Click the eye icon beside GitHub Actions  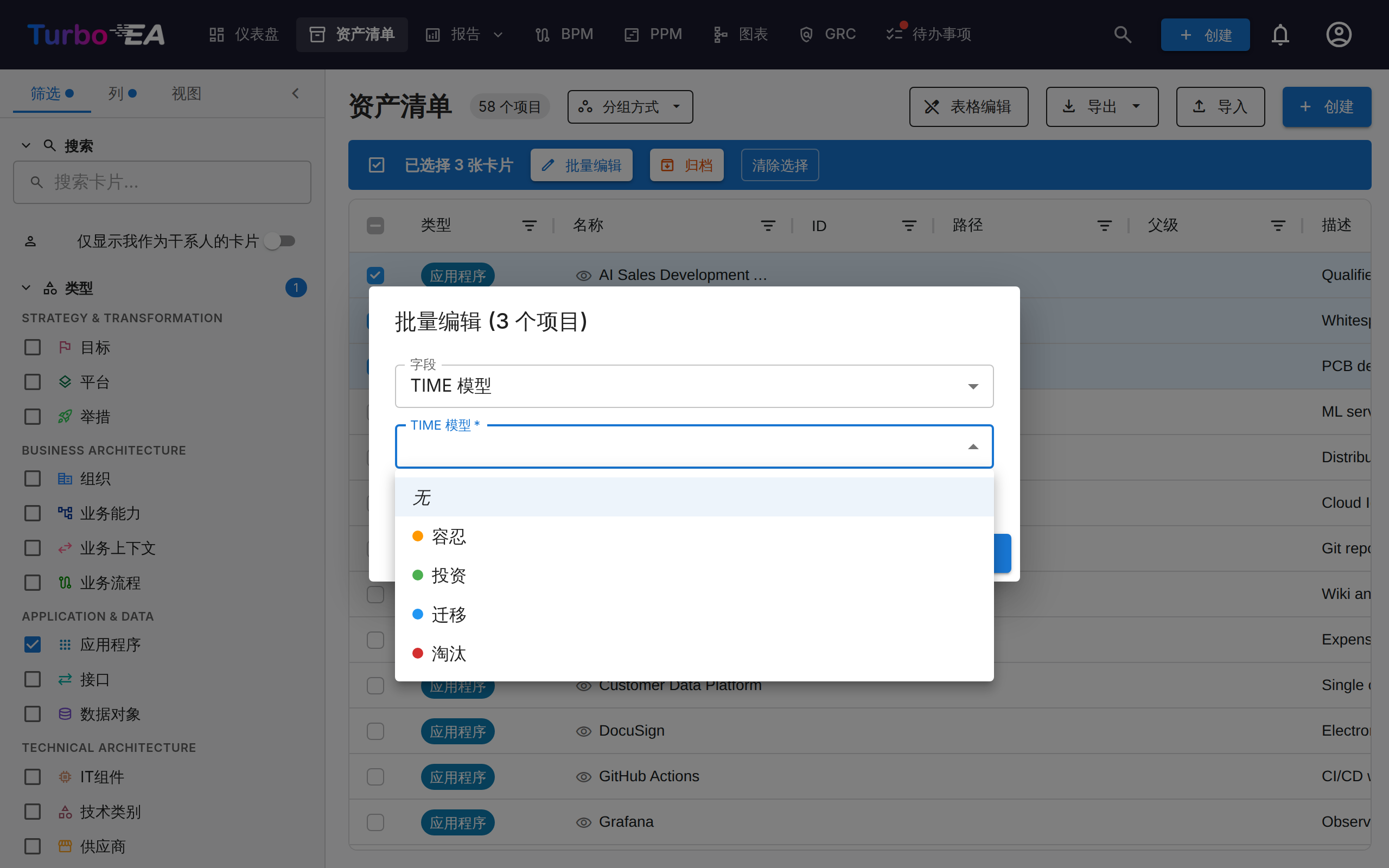tap(584, 777)
